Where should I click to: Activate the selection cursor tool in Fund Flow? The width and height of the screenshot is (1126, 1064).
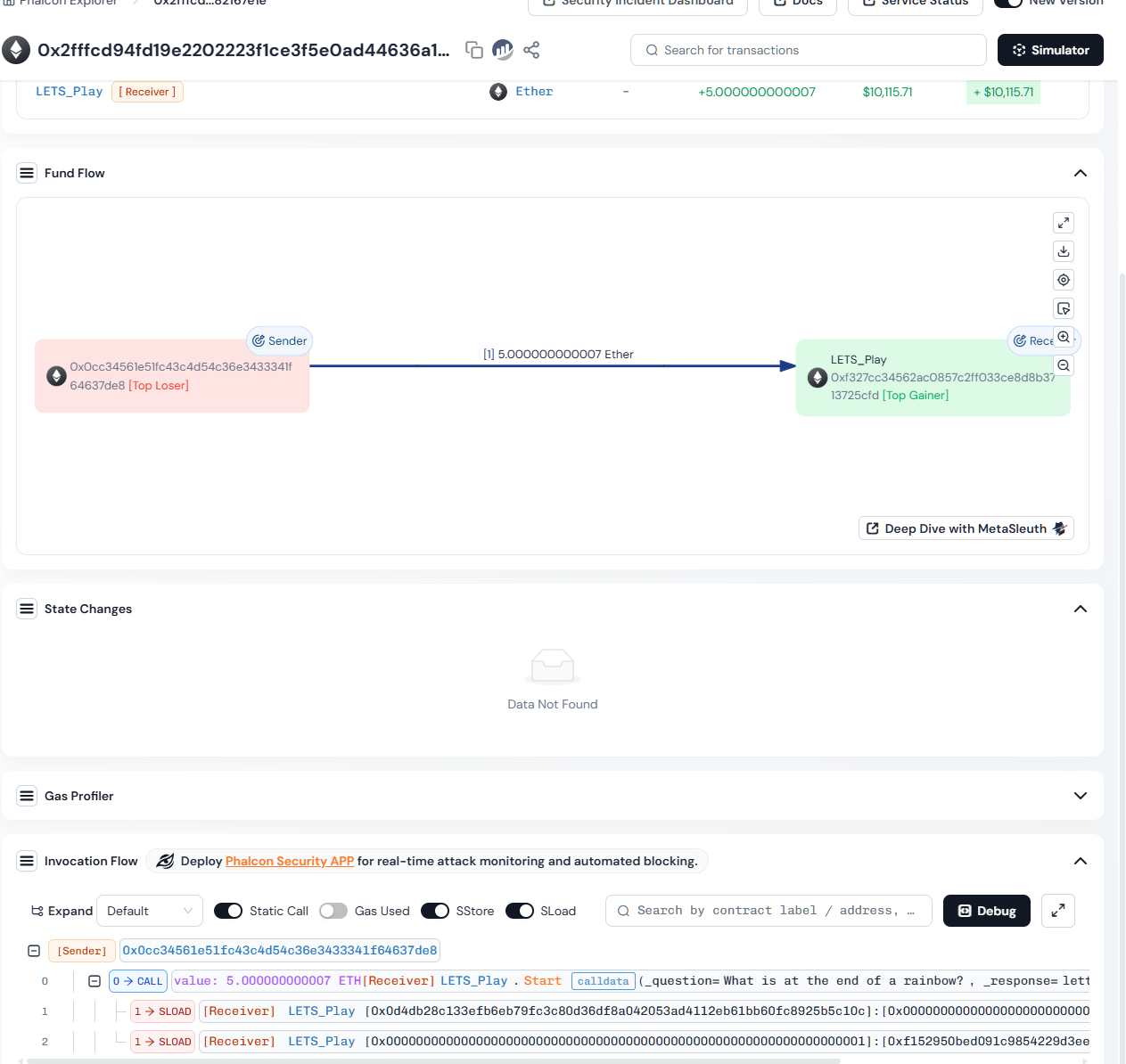click(1064, 308)
